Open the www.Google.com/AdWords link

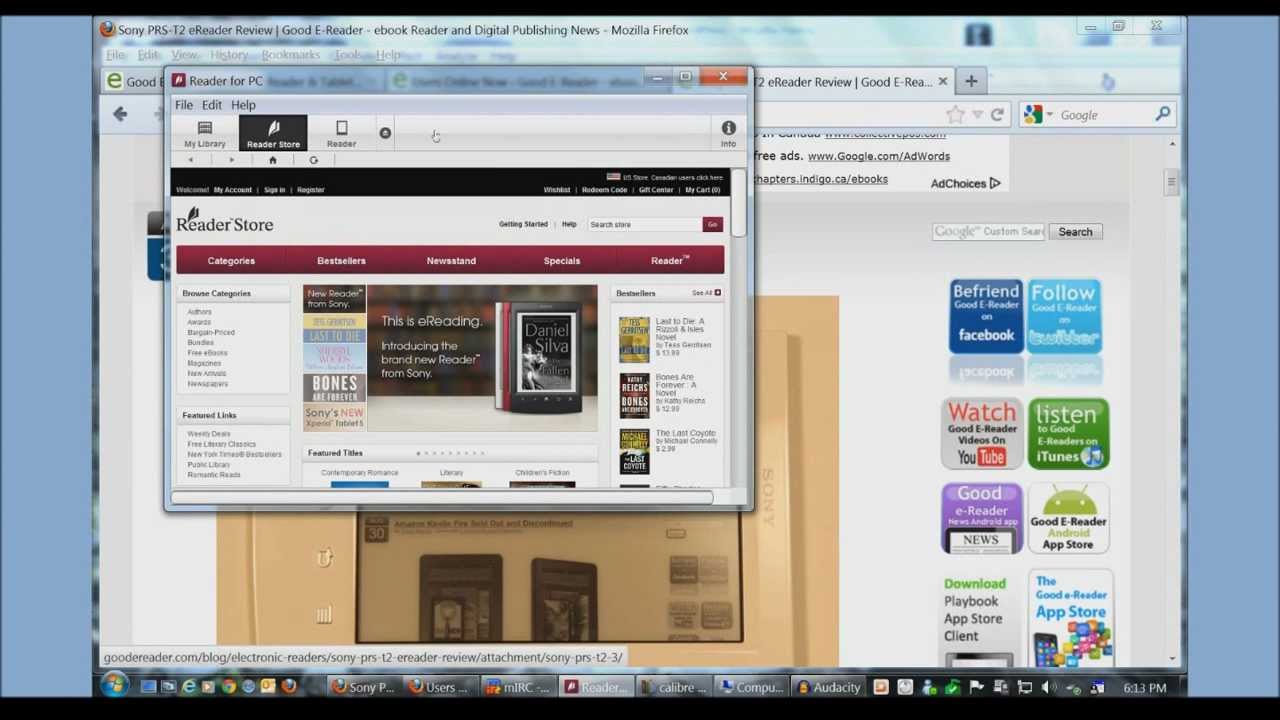click(878, 156)
